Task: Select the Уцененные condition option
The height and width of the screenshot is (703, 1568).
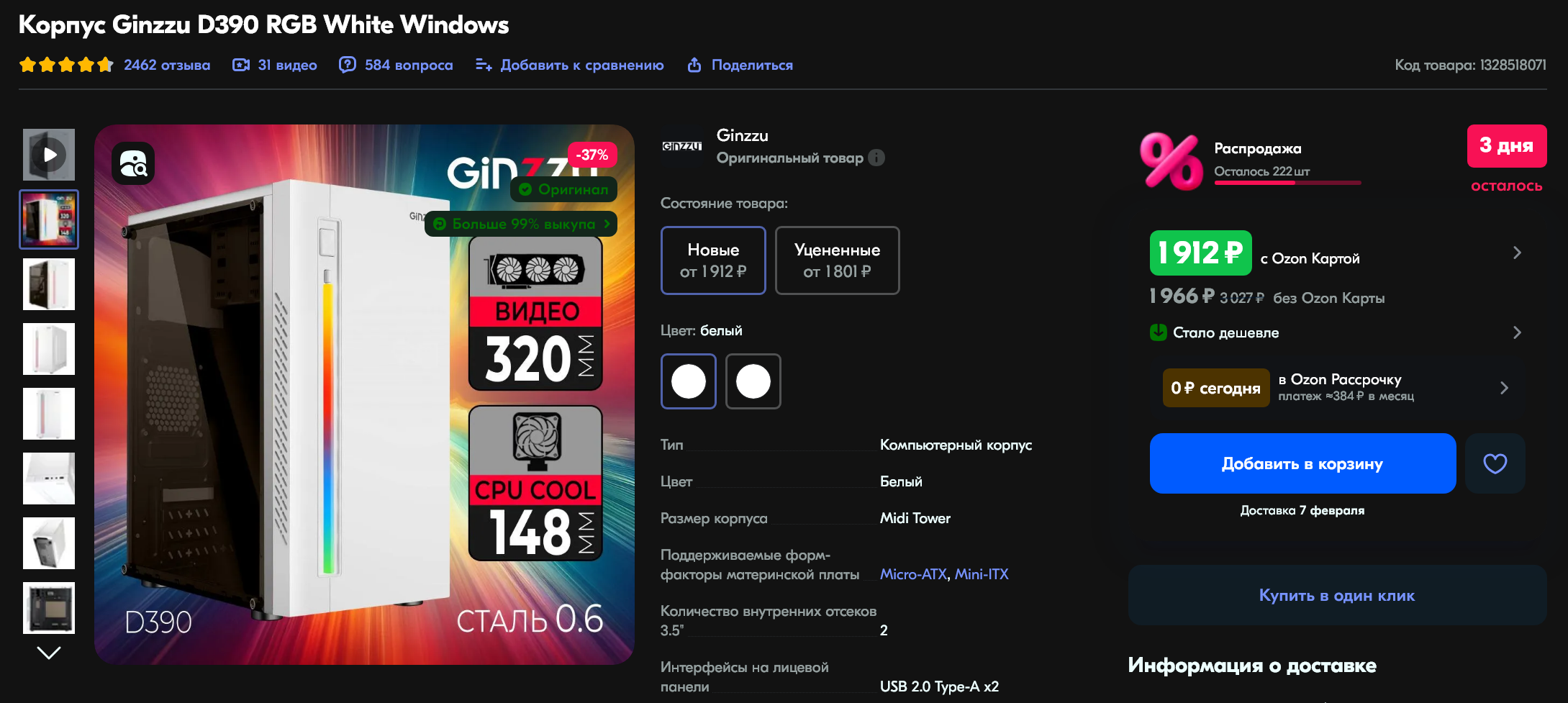Action: (x=838, y=260)
